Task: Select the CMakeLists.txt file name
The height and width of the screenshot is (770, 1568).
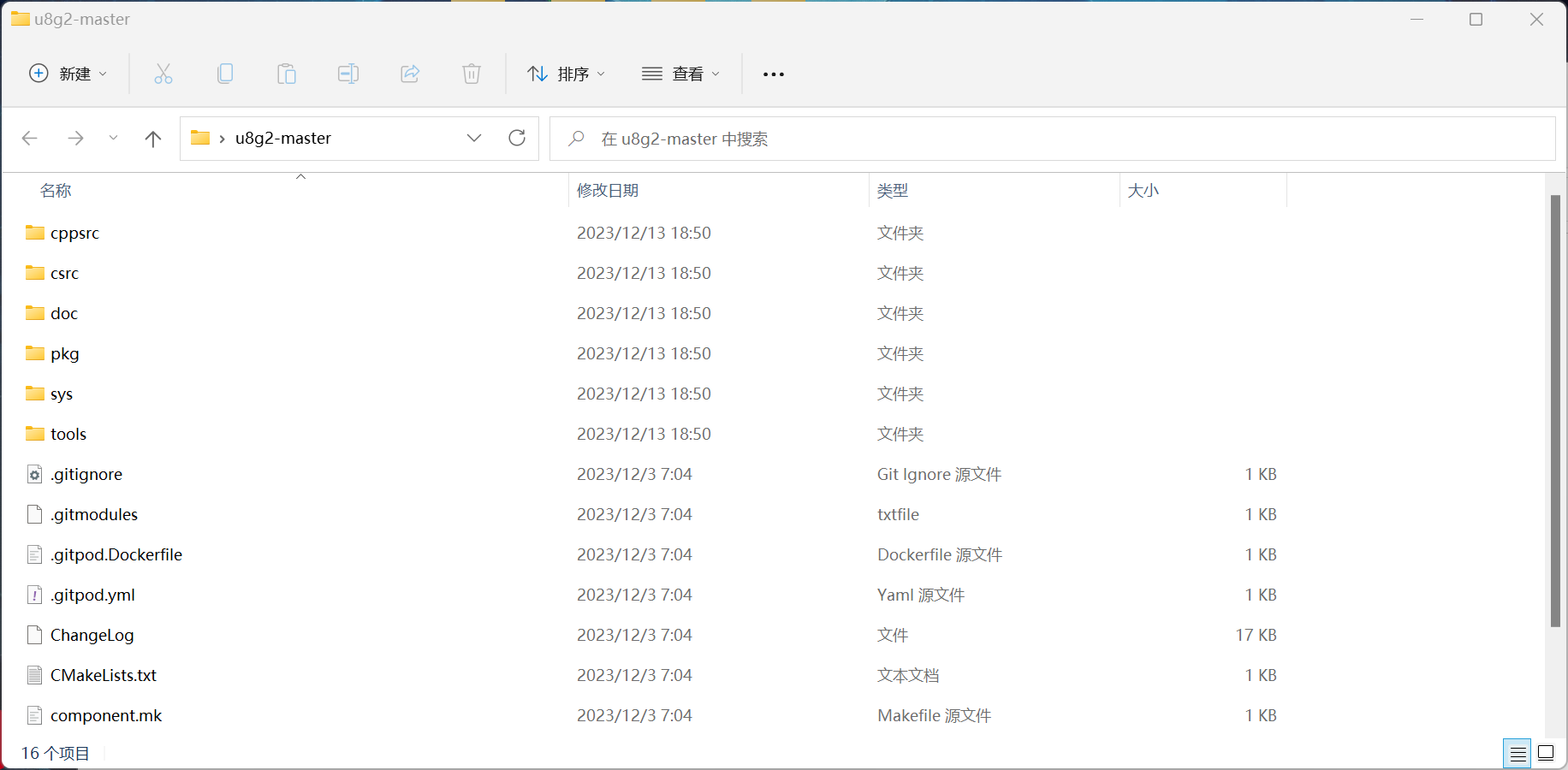Action: point(104,675)
